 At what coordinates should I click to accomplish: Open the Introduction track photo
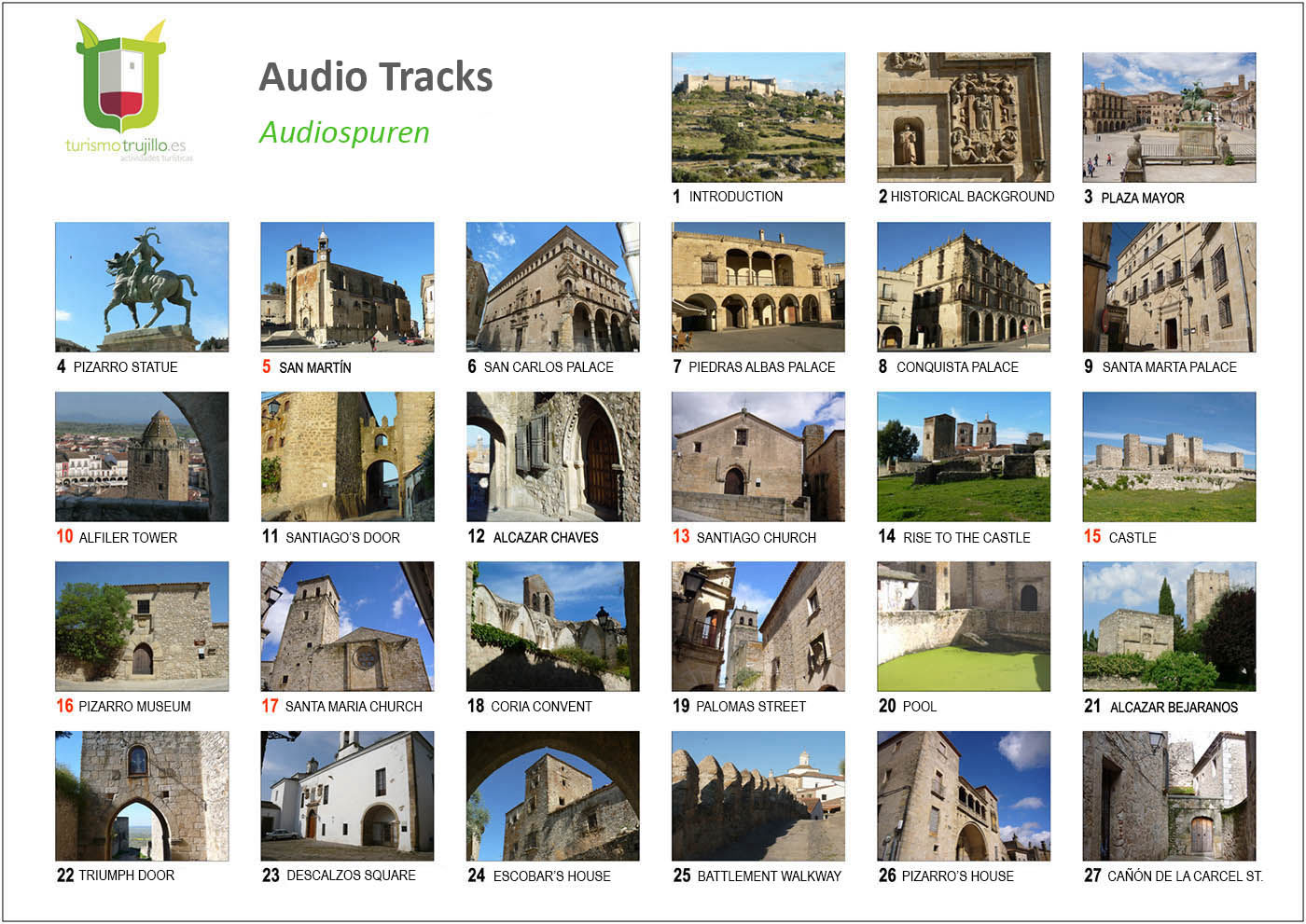point(758,117)
